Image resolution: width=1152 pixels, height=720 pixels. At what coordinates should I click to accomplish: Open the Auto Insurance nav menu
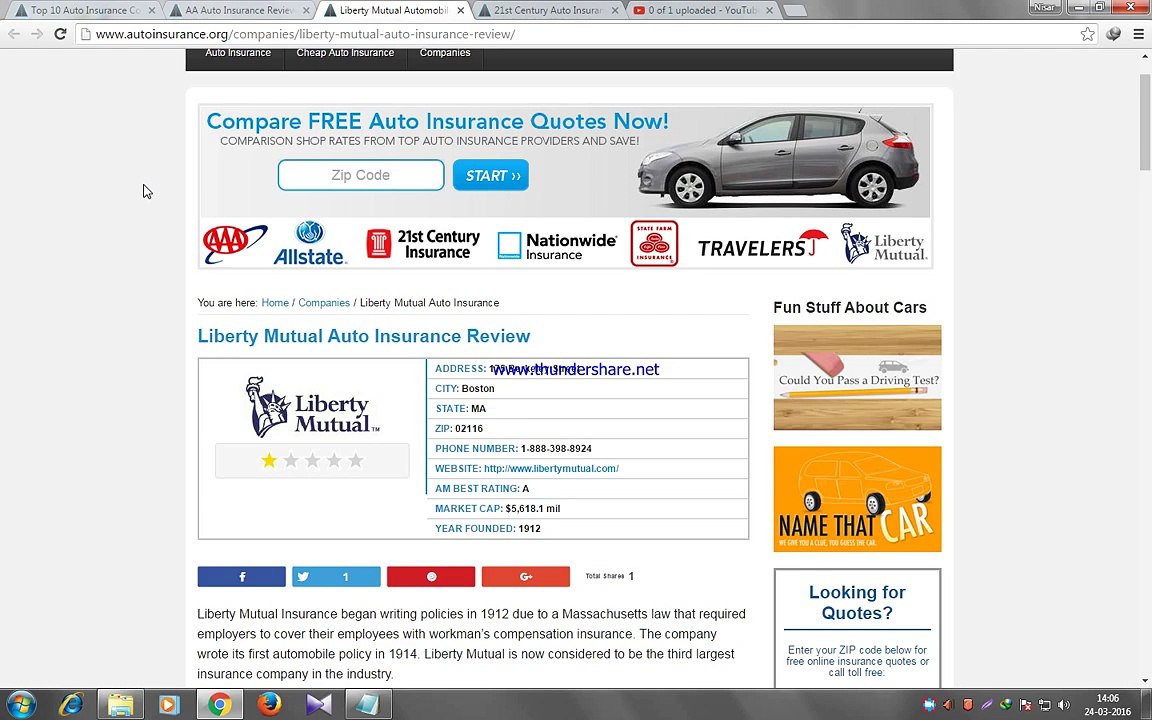[x=237, y=53]
